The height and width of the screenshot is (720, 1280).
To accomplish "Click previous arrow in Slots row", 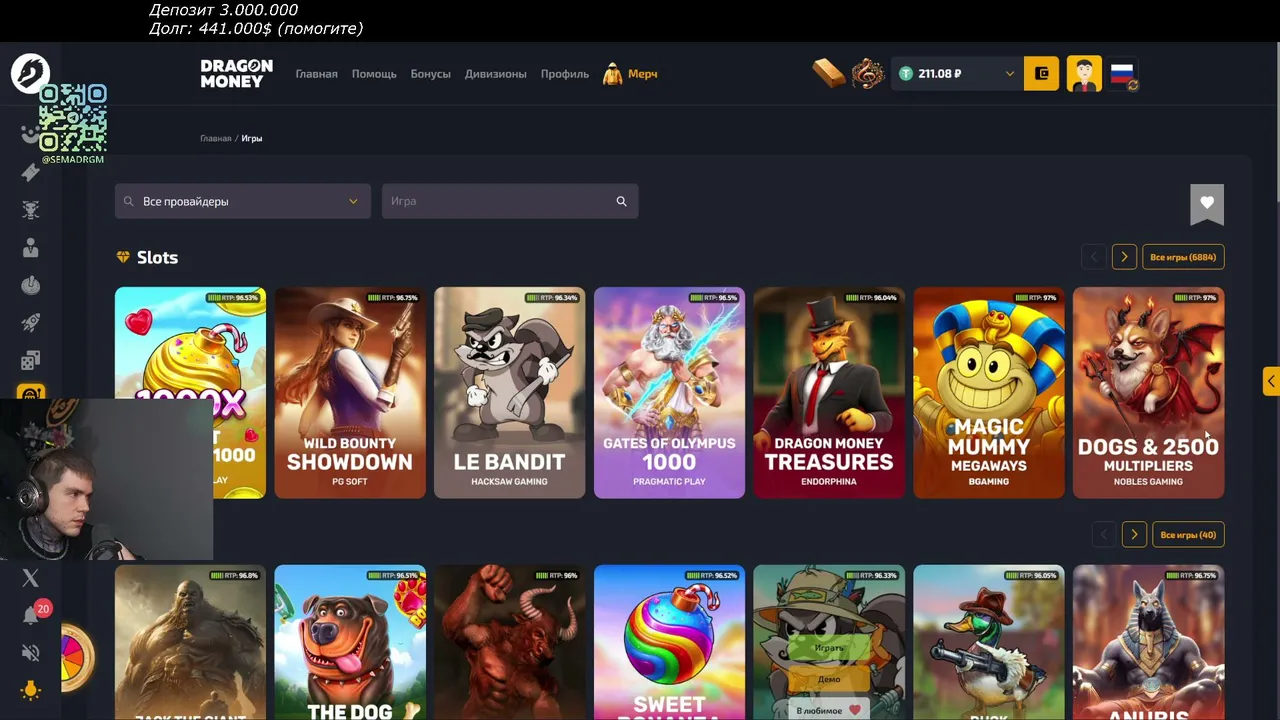I will point(1094,257).
